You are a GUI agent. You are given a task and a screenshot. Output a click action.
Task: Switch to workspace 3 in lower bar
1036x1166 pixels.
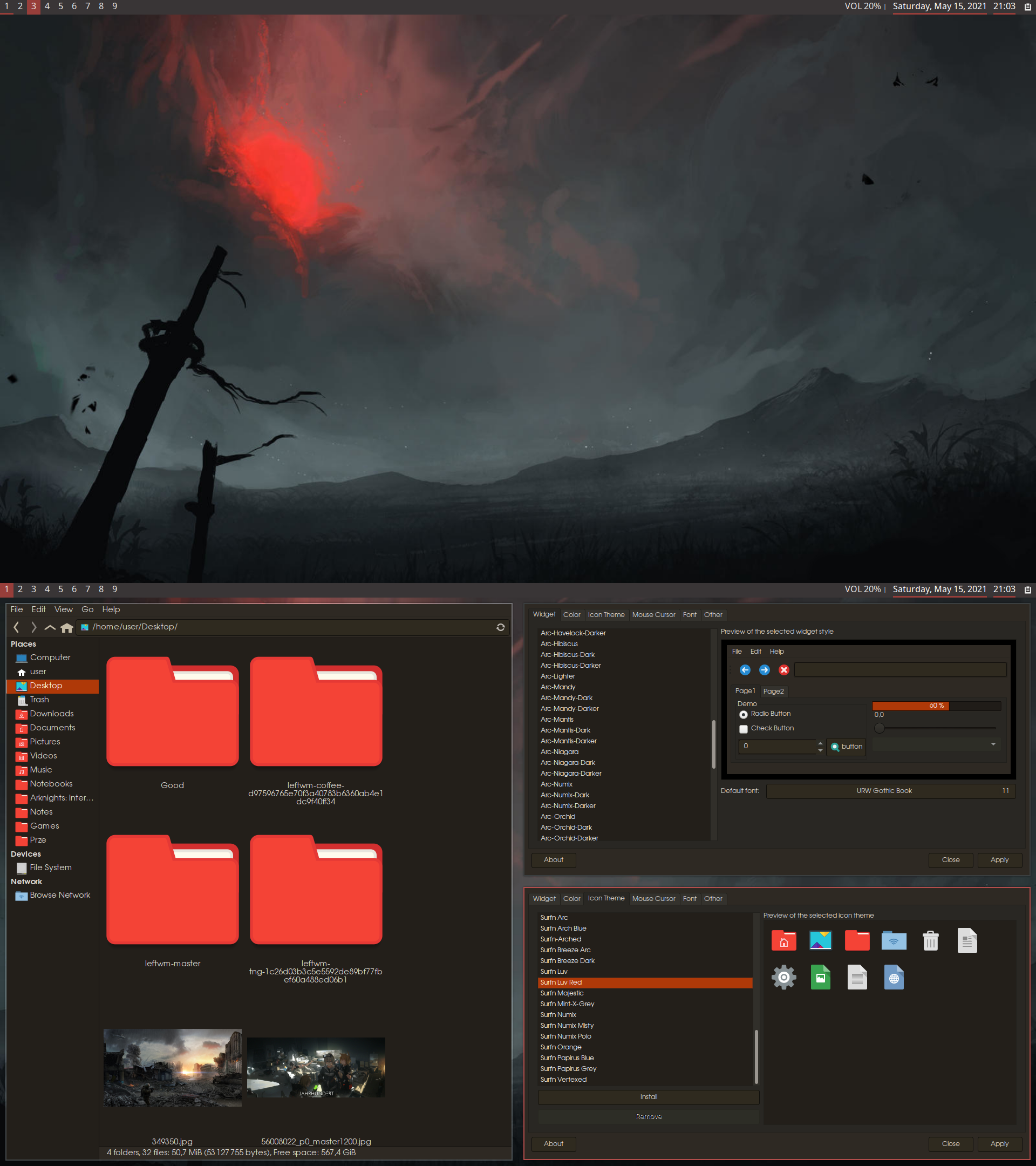pos(33,589)
